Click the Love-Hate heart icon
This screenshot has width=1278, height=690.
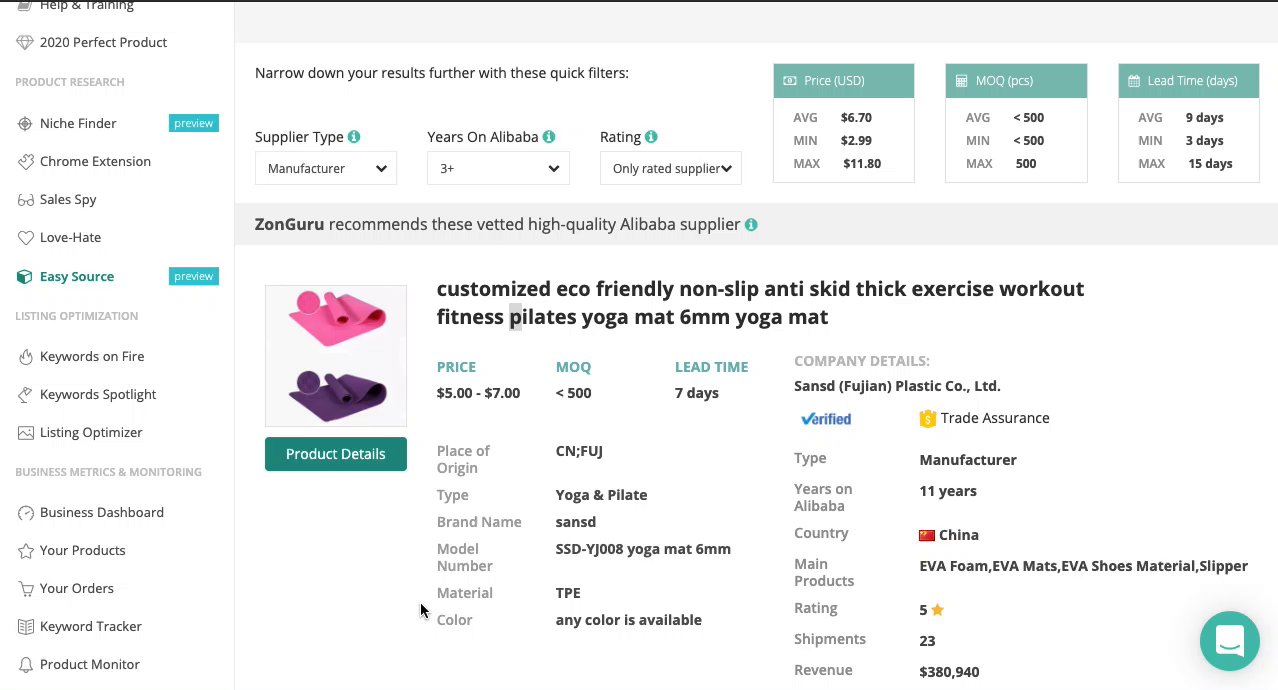click(x=25, y=237)
